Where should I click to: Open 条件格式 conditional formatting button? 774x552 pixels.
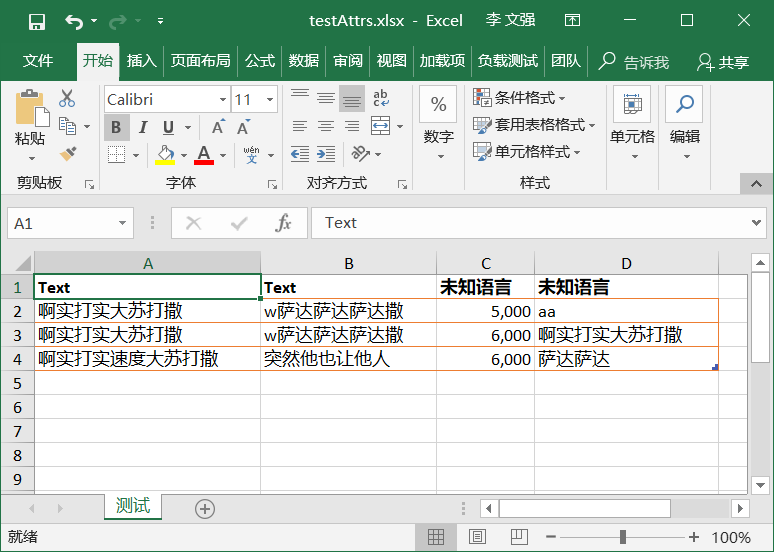click(x=520, y=98)
